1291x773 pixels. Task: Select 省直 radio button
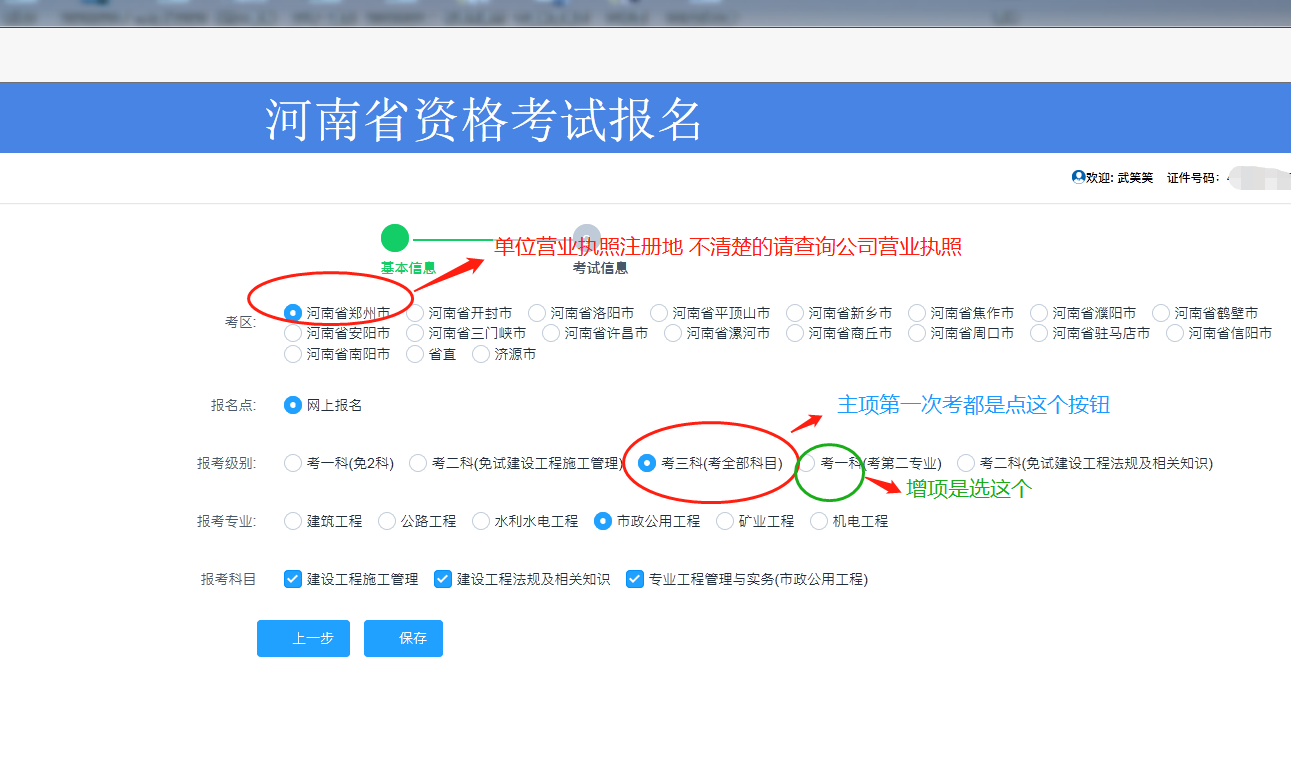click(415, 354)
